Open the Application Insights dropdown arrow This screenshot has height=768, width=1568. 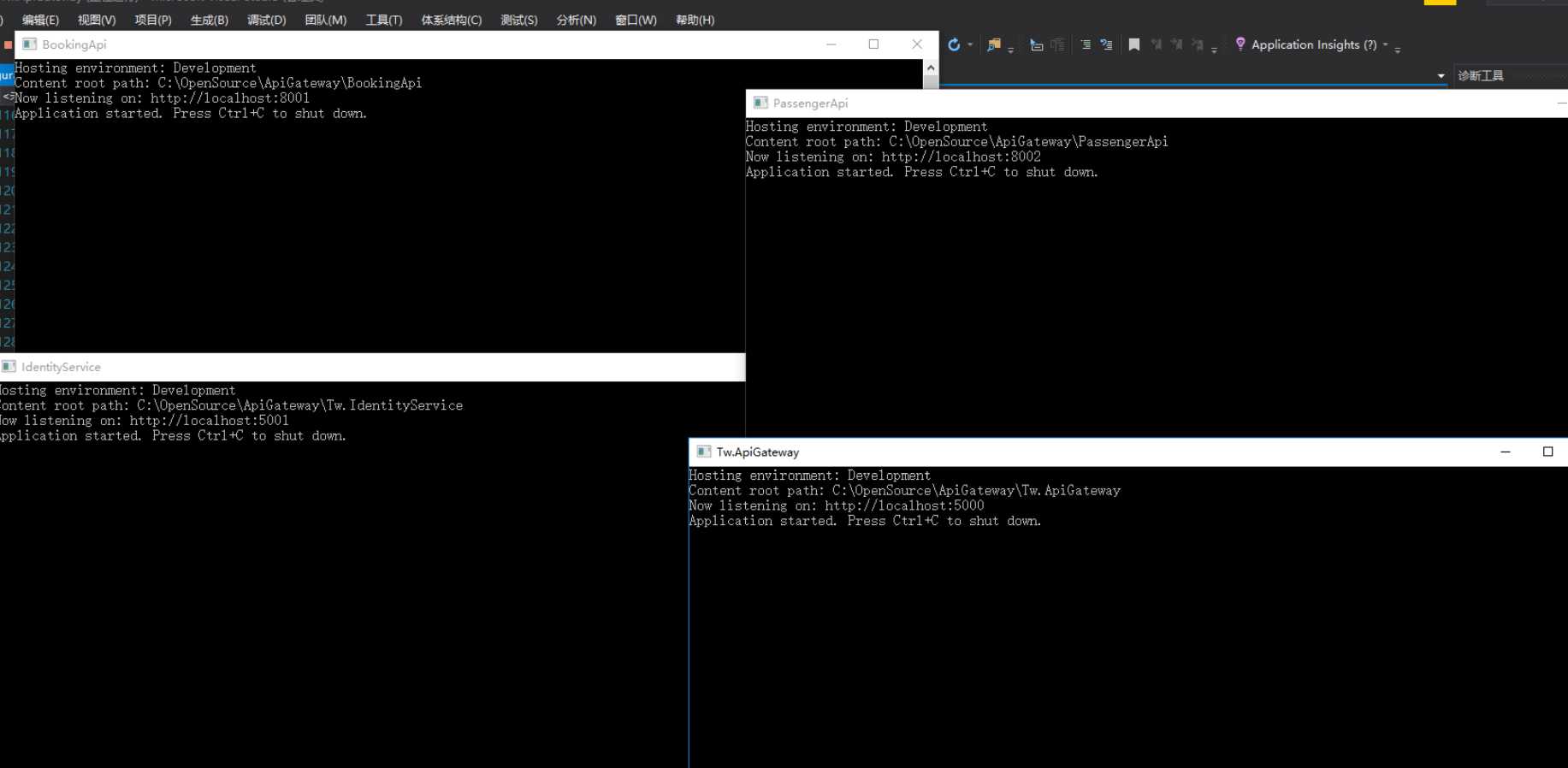point(1385,44)
